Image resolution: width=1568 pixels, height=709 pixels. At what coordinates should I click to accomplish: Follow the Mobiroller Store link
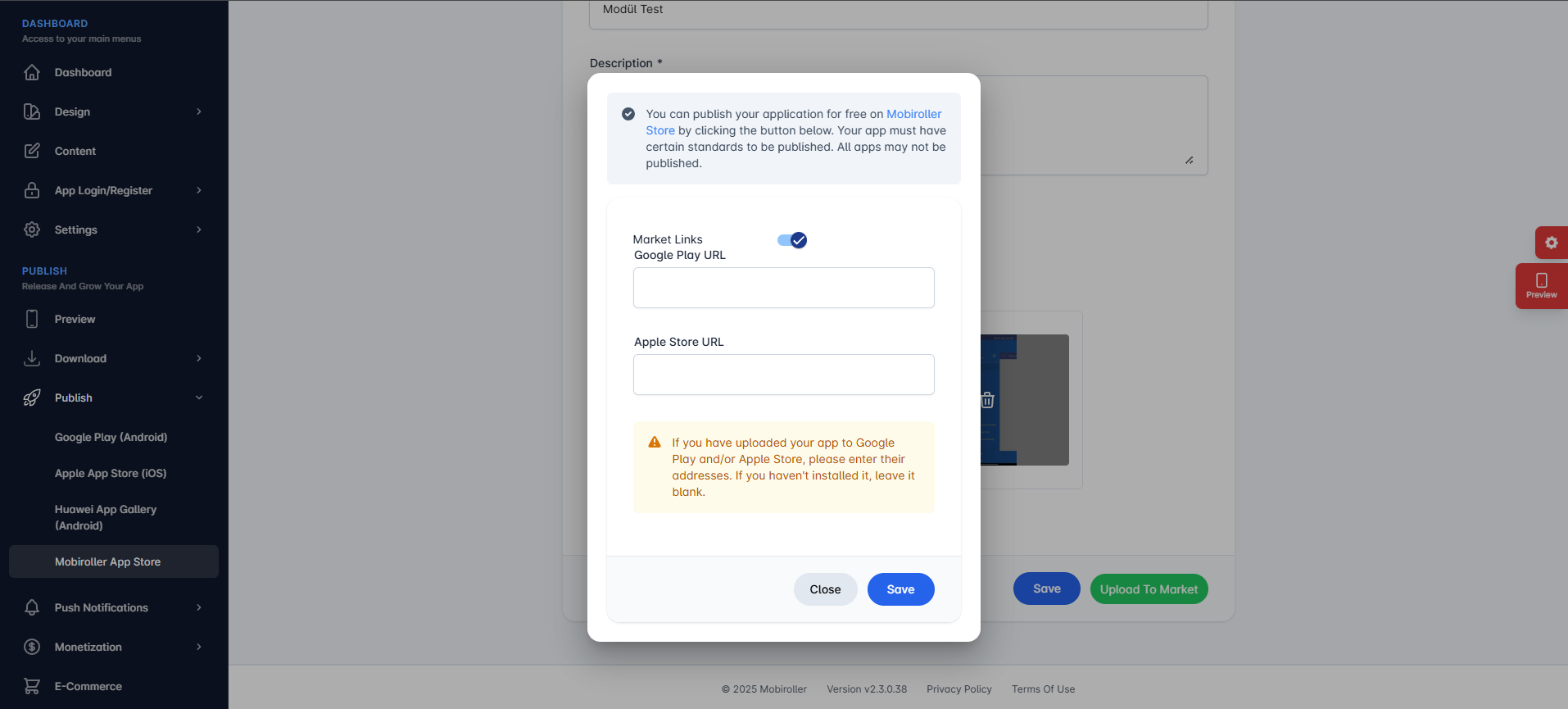tap(913, 114)
